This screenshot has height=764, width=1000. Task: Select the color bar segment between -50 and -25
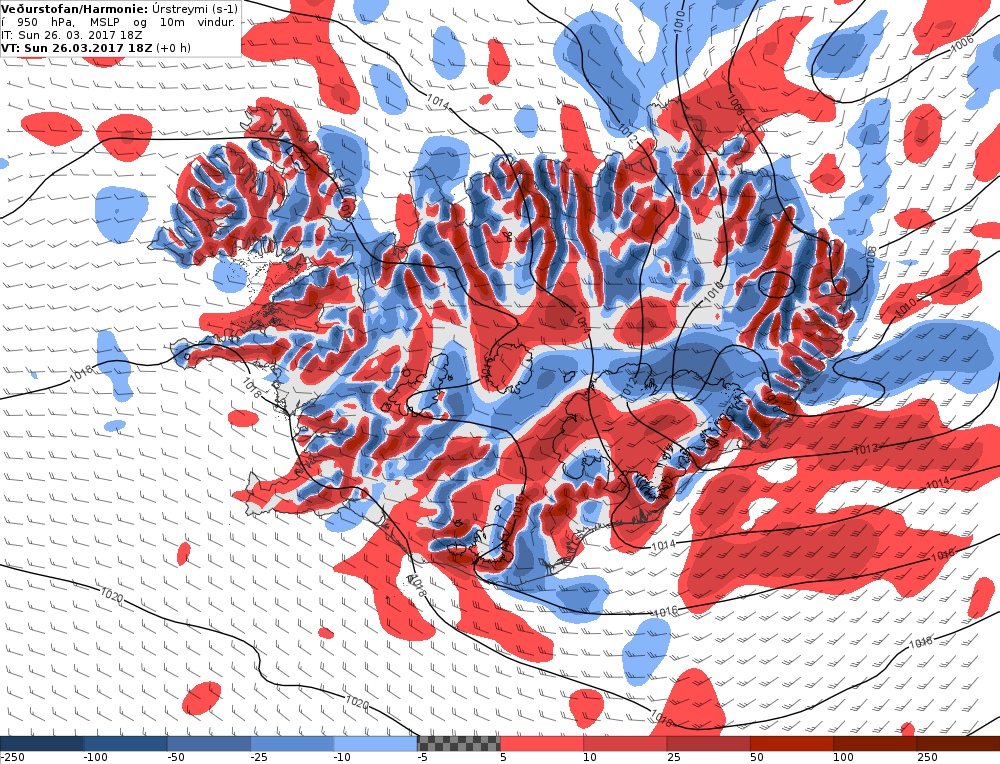209,744
